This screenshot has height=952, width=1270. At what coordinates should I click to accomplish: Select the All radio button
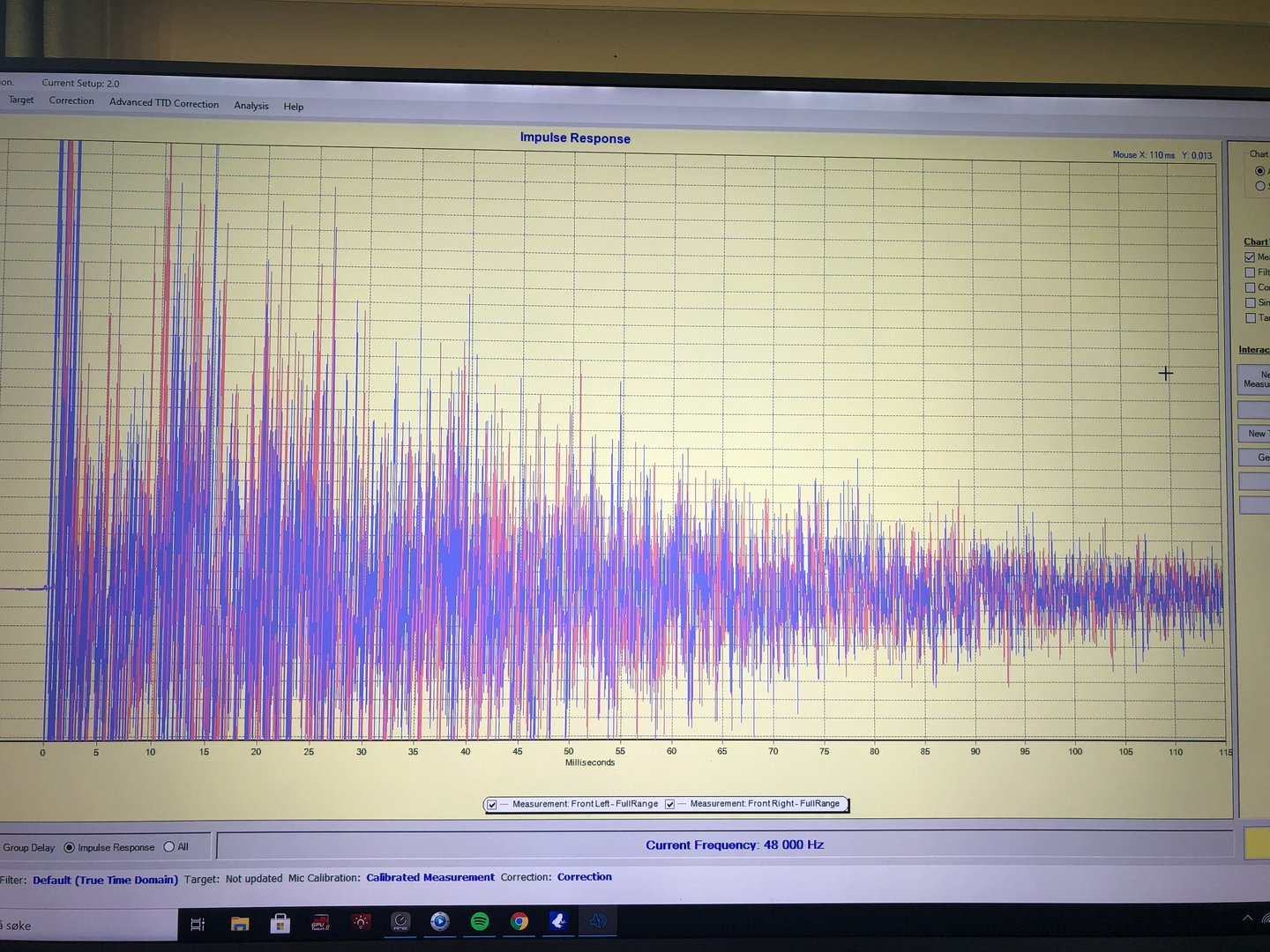pyautogui.click(x=168, y=847)
